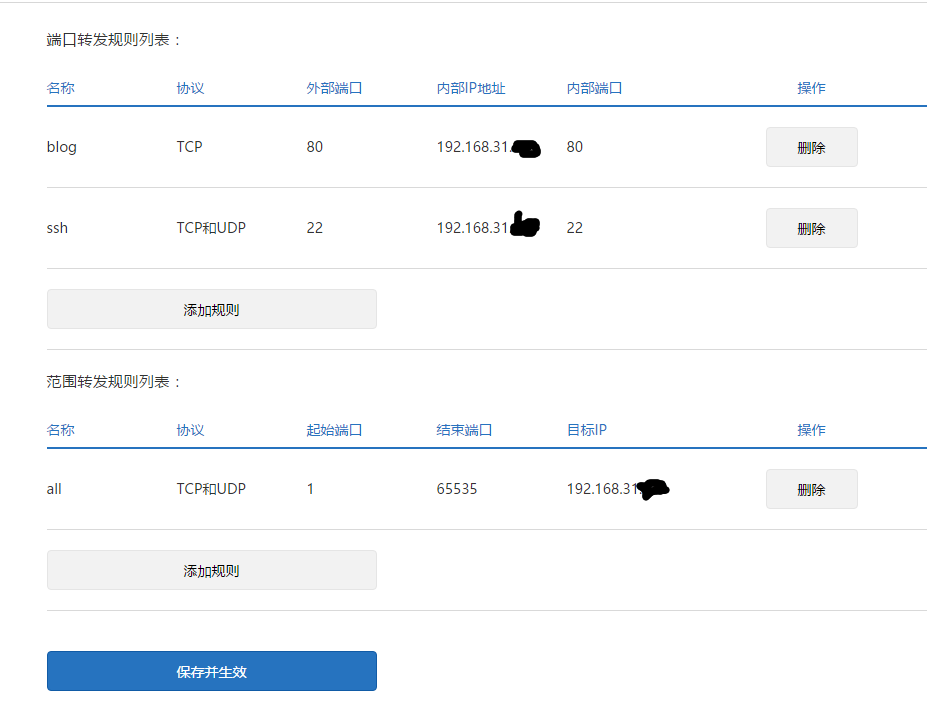The image size is (948, 720).
Task: Delete the ssh port forwarding rule
Action: 811,228
